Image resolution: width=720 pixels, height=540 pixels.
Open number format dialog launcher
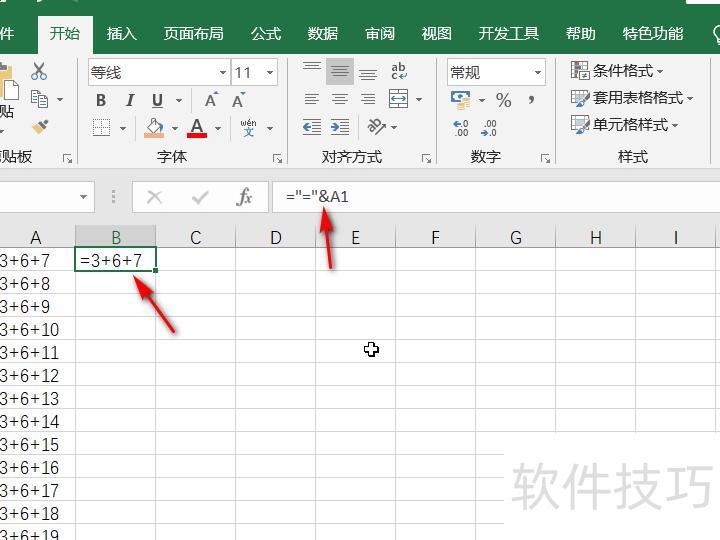[x=546, y=159]
